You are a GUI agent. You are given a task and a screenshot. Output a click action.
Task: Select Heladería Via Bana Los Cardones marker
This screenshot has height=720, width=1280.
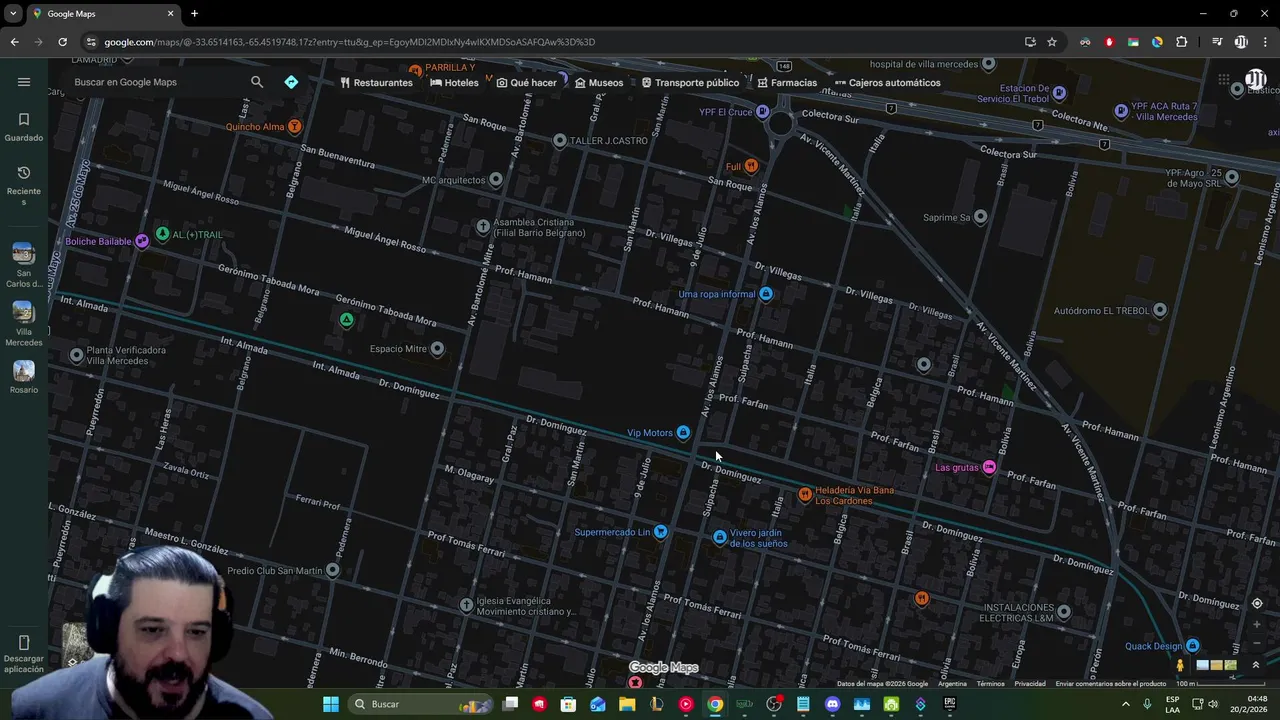(x=804, y=494)
